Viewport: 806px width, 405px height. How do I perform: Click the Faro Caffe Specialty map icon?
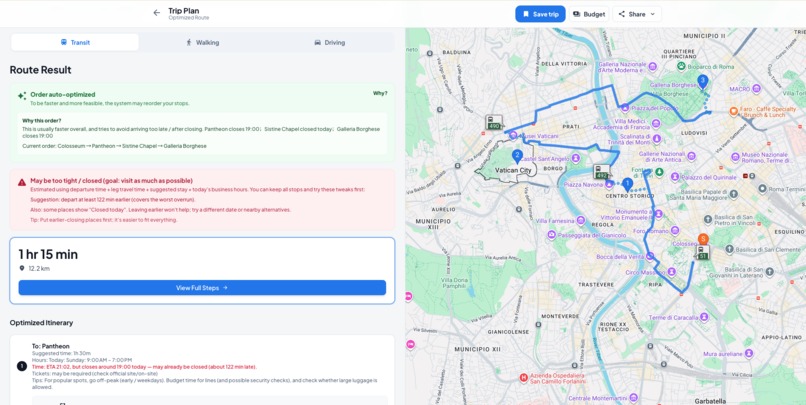(734, 111)
